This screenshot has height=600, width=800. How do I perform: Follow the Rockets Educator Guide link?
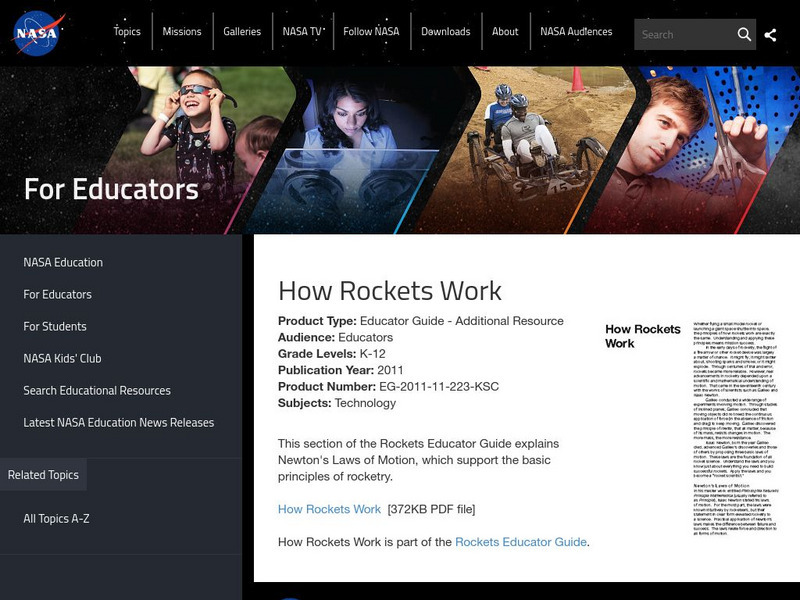tap(520, 542)
